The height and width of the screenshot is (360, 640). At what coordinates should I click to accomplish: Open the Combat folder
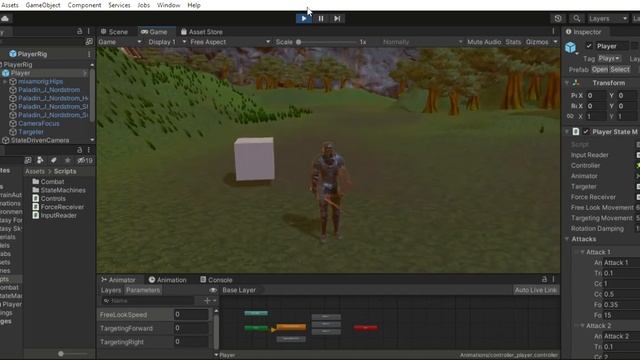click(x=48, y=182)
